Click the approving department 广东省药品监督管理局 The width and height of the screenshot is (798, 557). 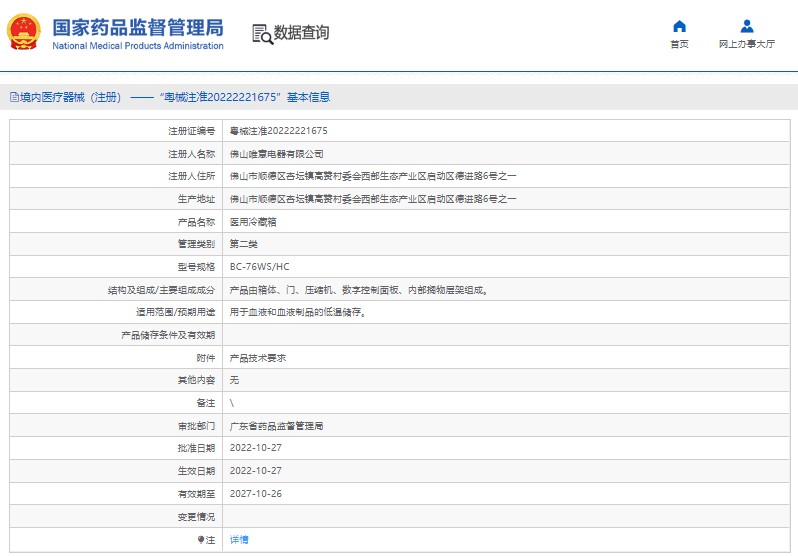(277, 426)
